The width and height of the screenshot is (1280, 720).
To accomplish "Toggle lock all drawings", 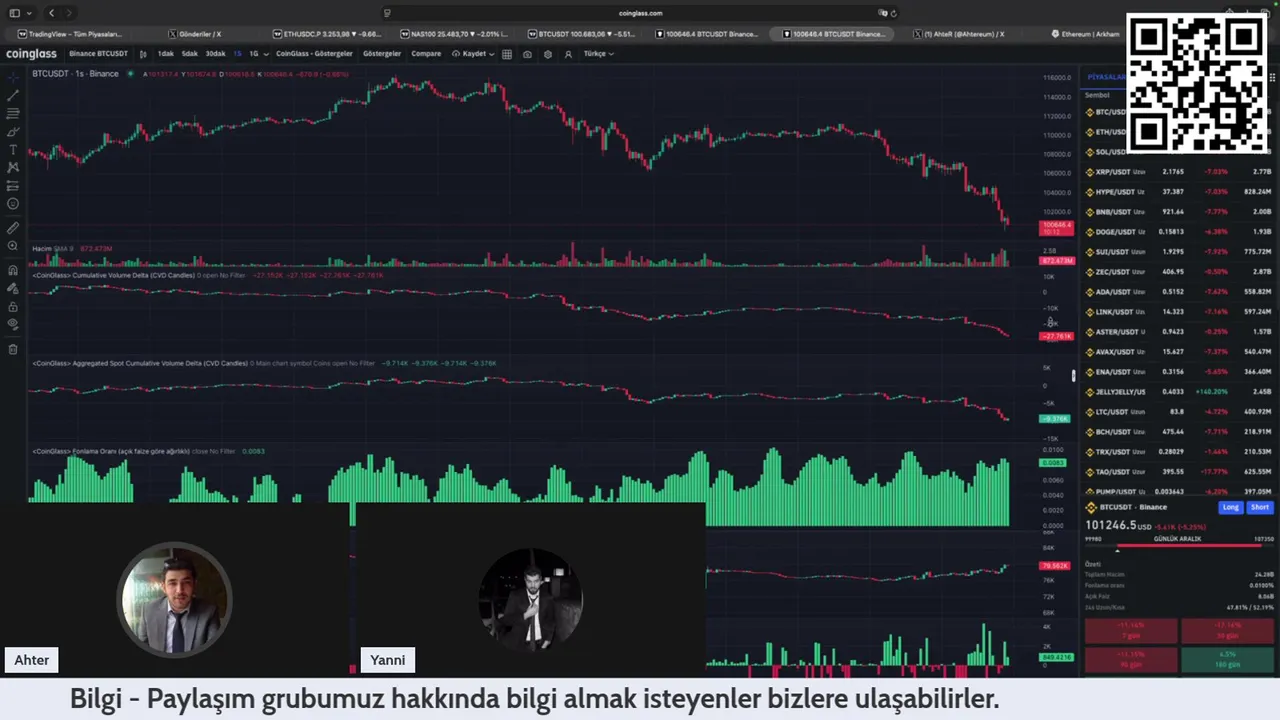I will click(x=13, y=306).
